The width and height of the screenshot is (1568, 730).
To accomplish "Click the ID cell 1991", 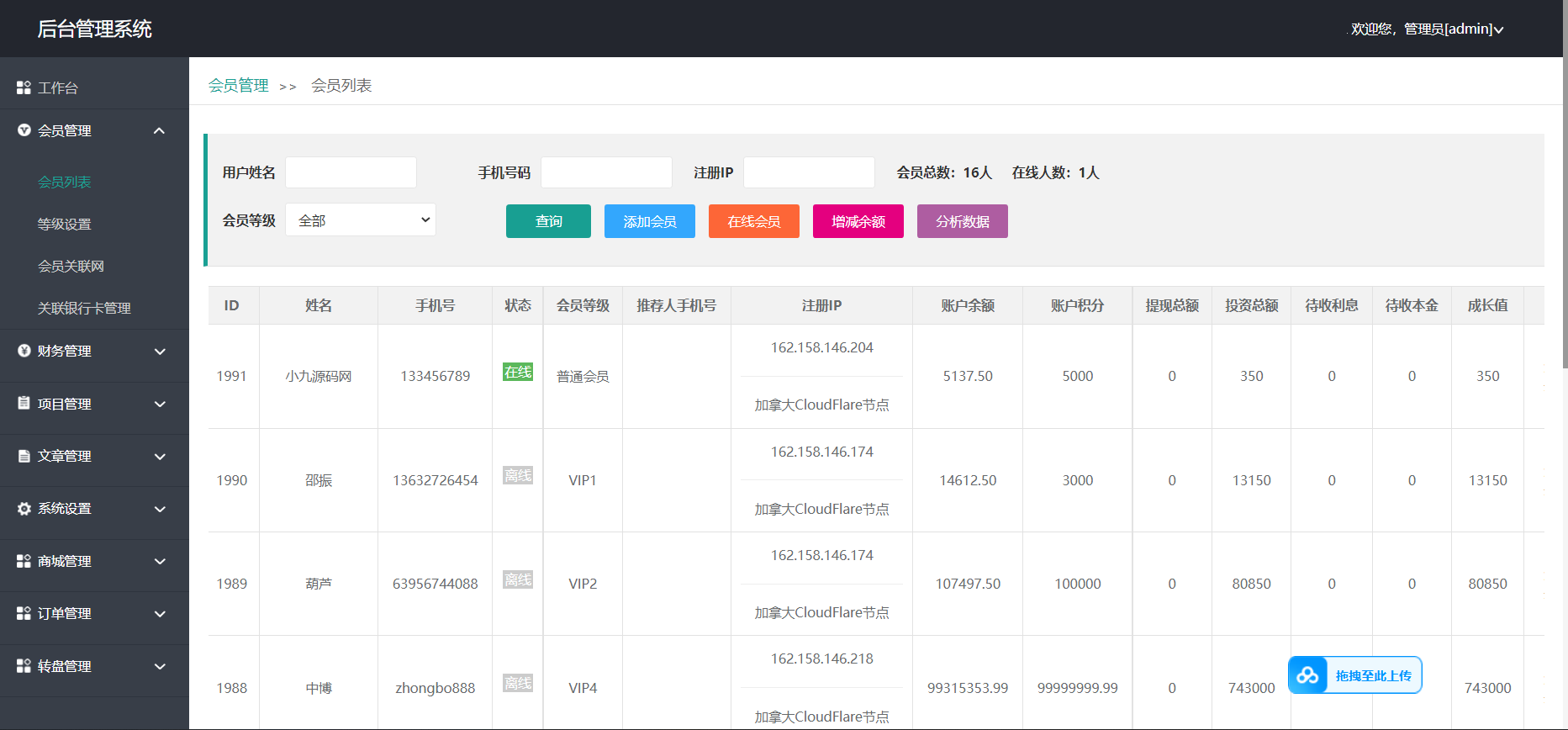I will [x=232, y=376].
